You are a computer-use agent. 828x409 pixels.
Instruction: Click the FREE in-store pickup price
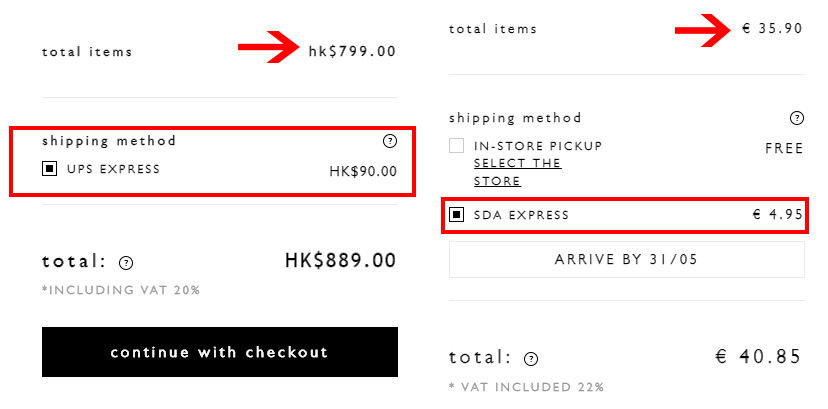pyautogui.click(x=784, y=148)
